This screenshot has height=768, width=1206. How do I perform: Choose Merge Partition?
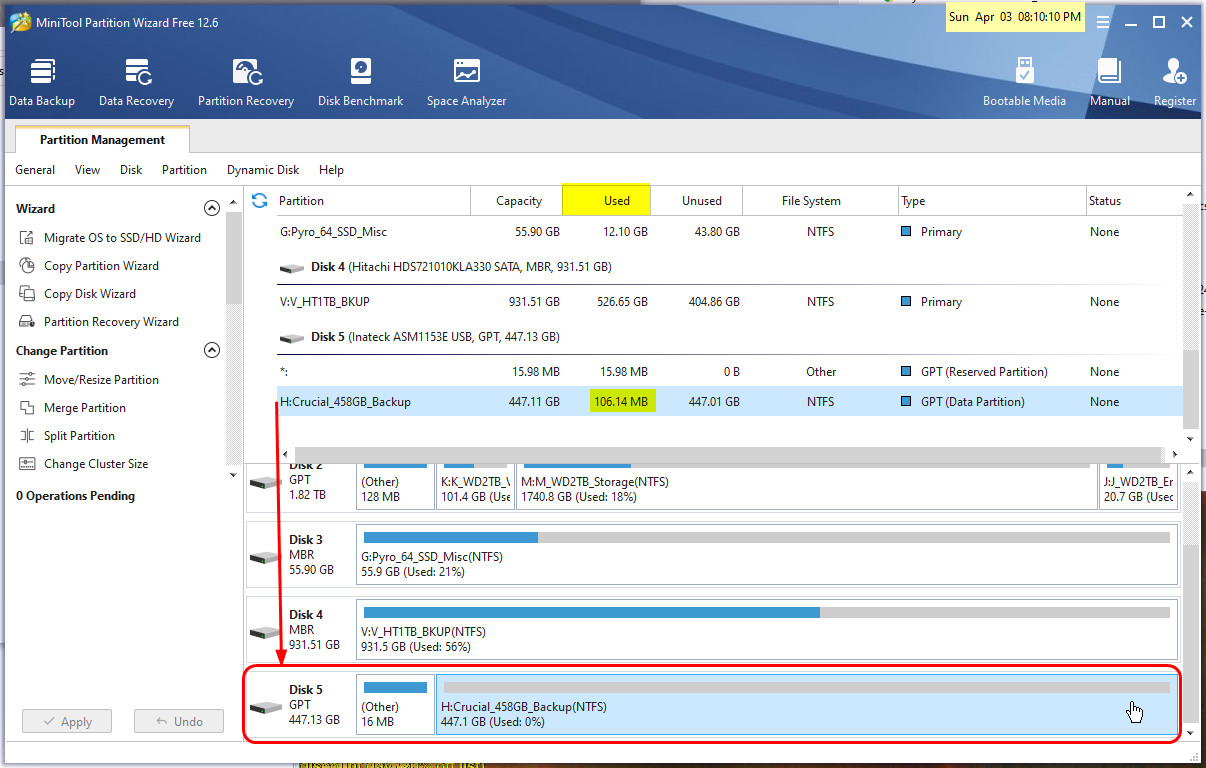85,408
